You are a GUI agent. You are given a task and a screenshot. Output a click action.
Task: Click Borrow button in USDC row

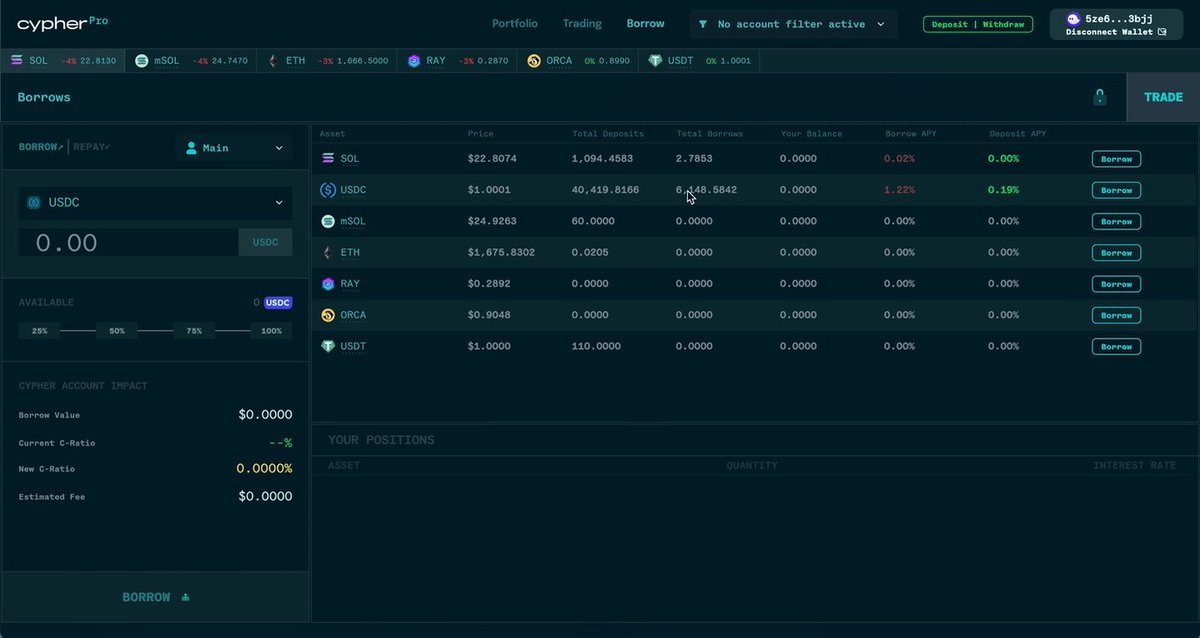(x=1116, y=190)
